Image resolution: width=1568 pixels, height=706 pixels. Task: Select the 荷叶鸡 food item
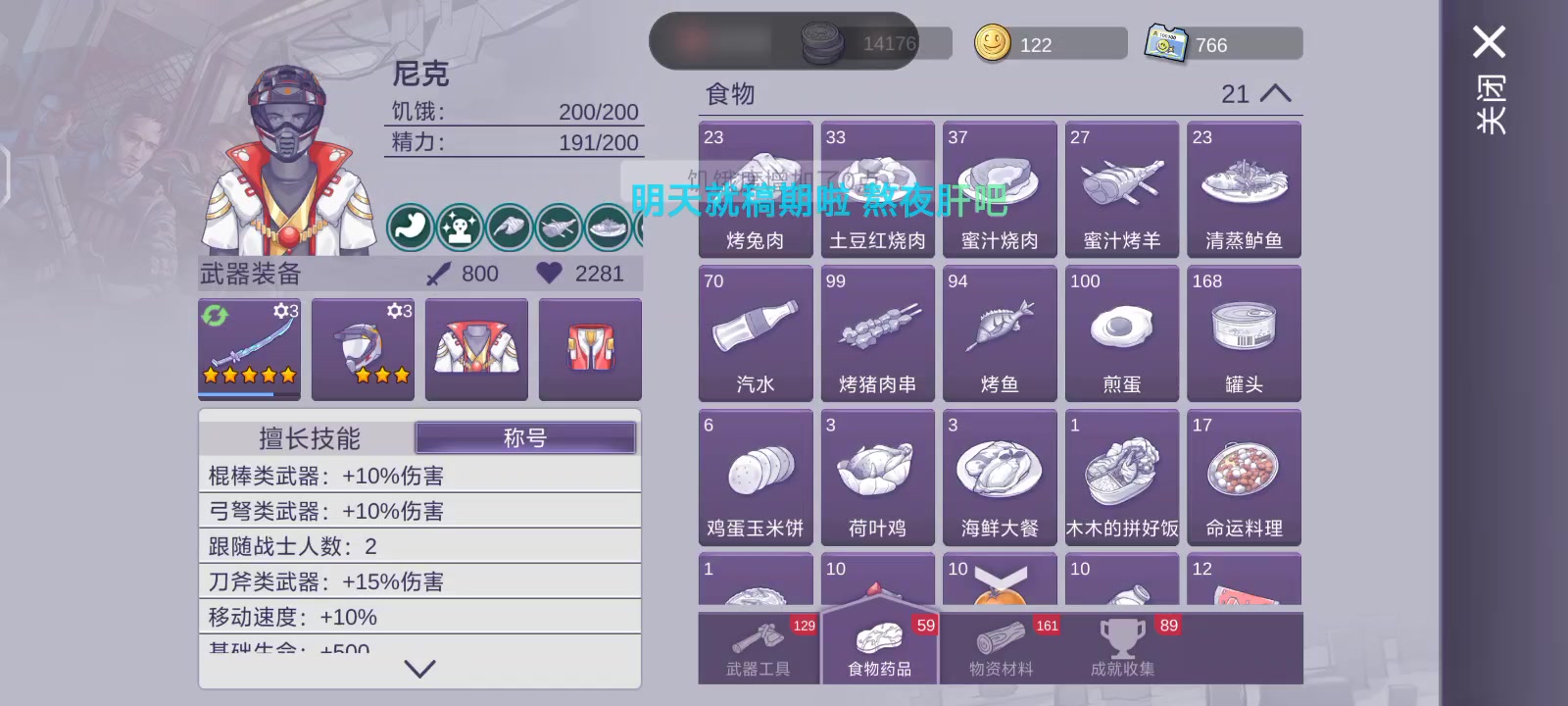[x=877, y=478]
